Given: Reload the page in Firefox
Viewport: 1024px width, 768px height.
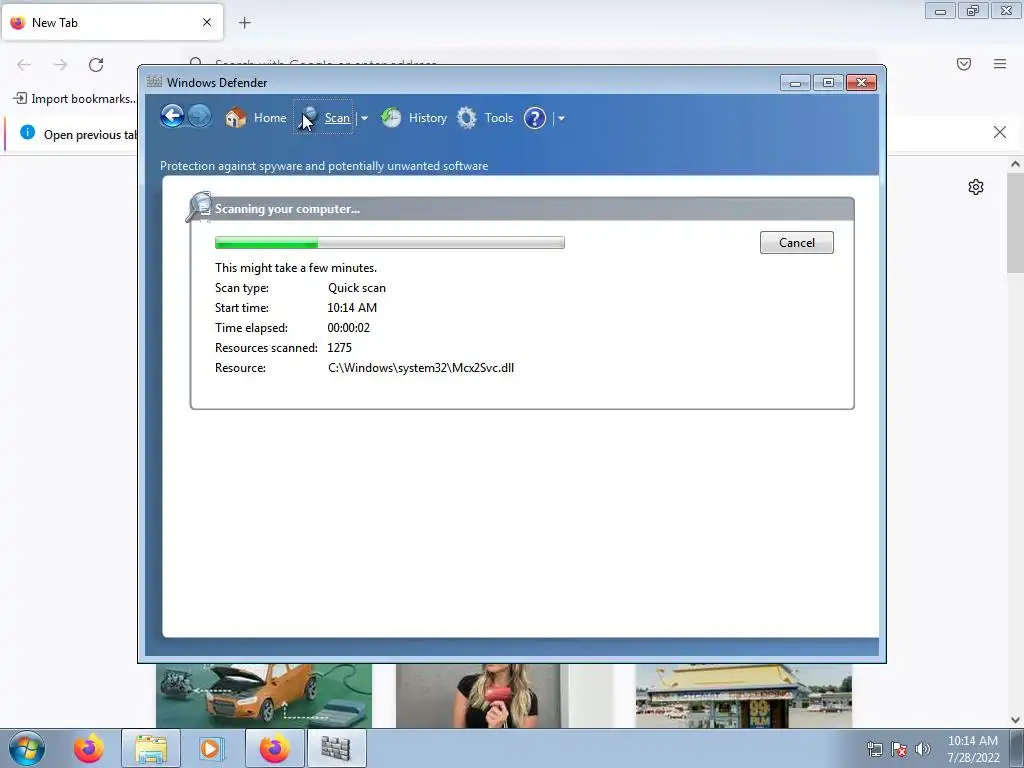Looking at the screenshot, I should [96, 64].
